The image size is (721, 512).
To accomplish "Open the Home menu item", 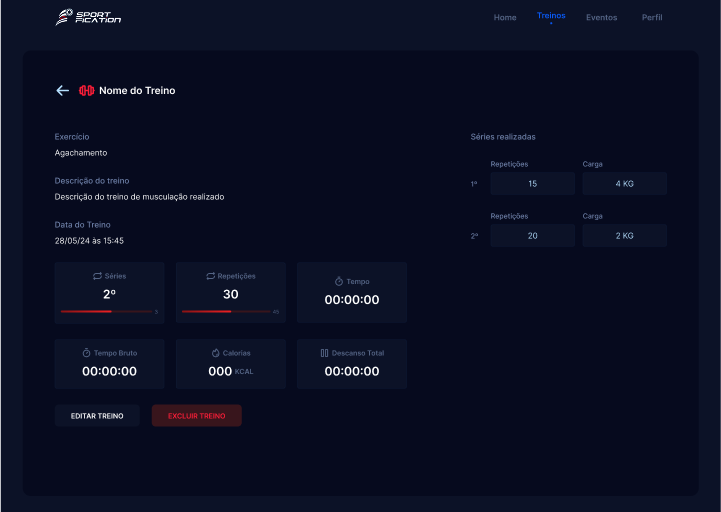I will (x=505, y=17).
